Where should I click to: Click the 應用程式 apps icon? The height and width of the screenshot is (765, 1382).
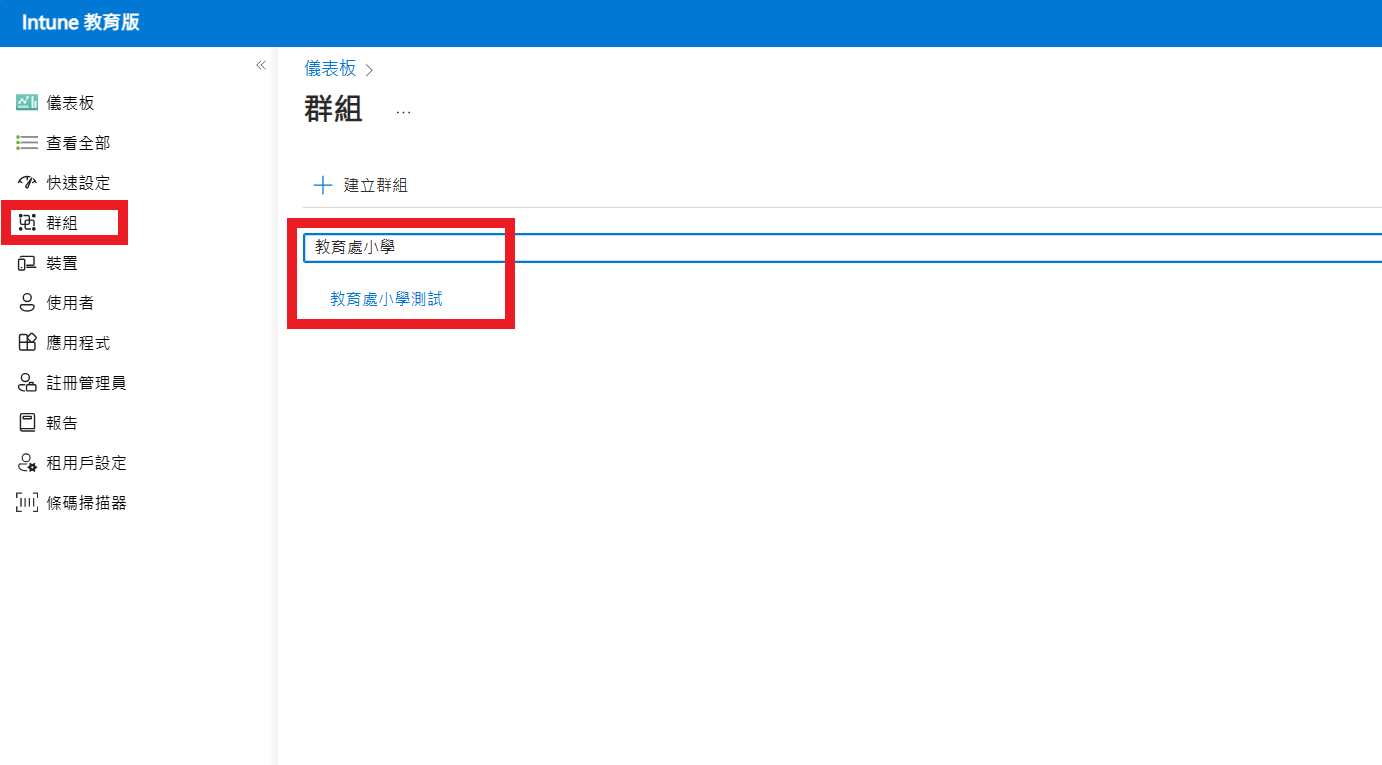pyautogui.click(x=27, y=343)
